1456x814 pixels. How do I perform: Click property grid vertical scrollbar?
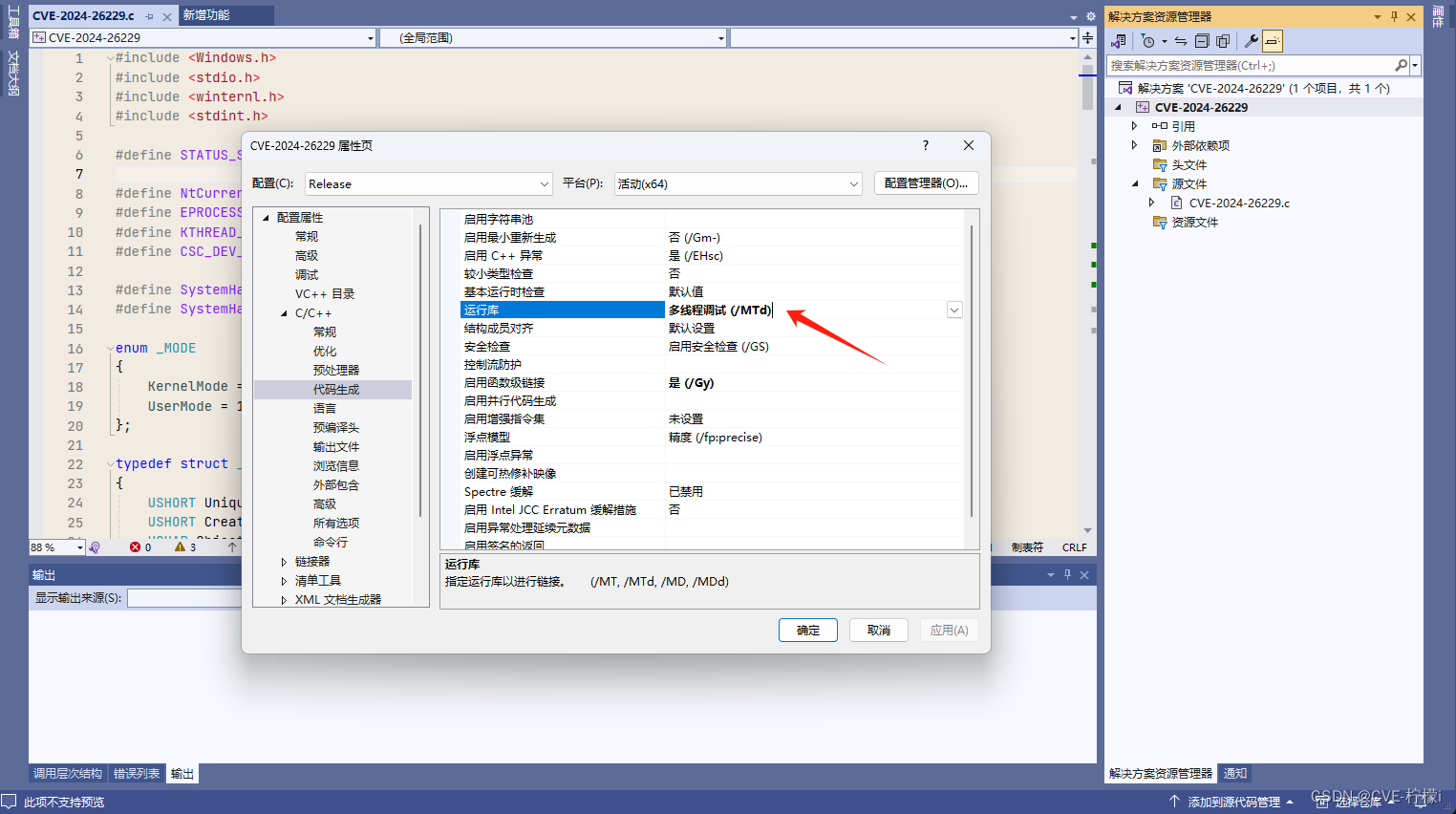click(x=972, y=371)
